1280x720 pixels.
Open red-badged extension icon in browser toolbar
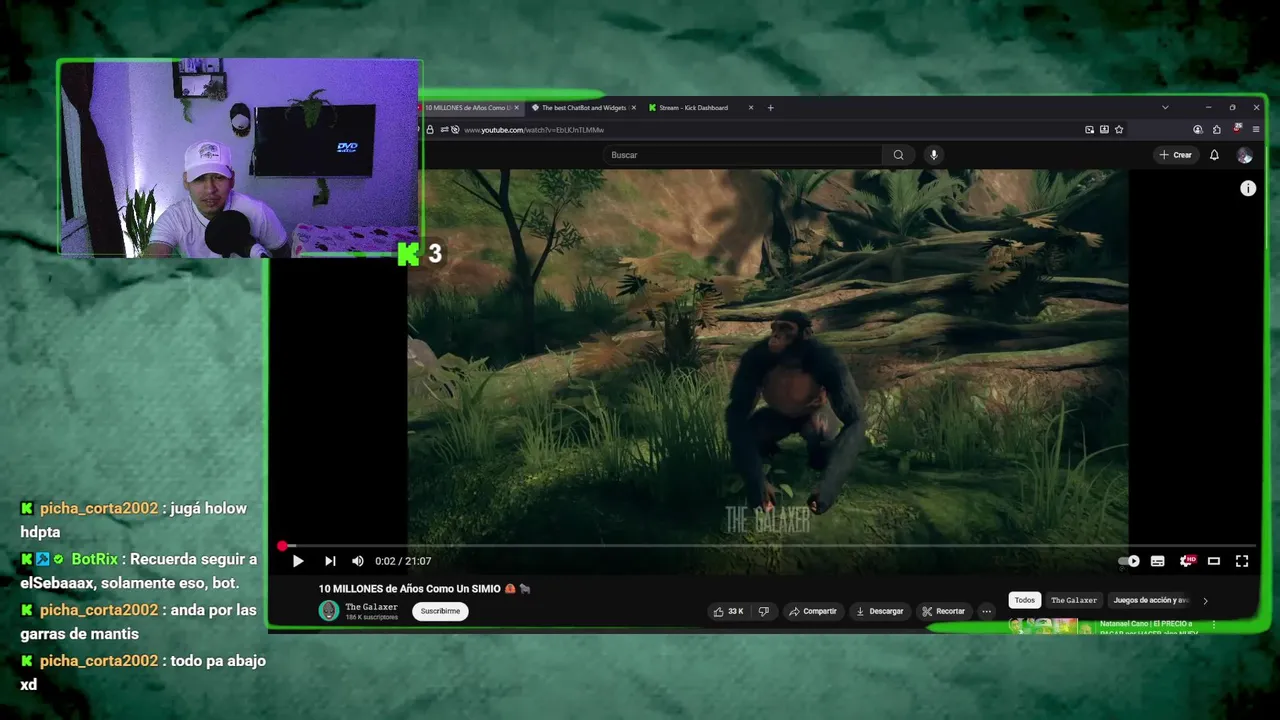click(x=1237, y=129)
